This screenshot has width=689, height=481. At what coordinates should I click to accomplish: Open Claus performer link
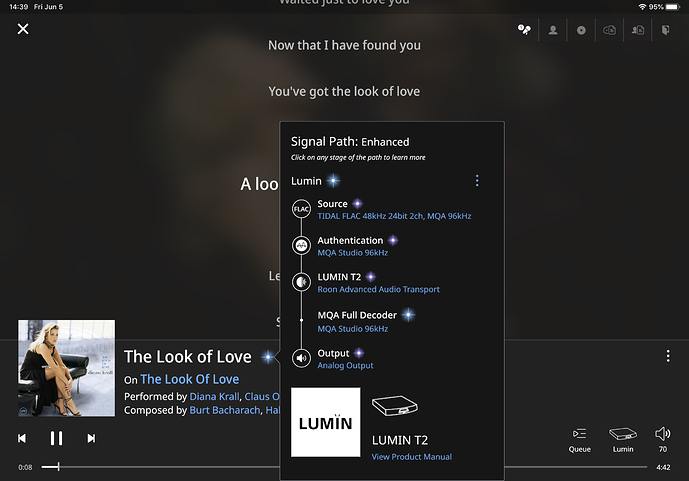point(262,397)
